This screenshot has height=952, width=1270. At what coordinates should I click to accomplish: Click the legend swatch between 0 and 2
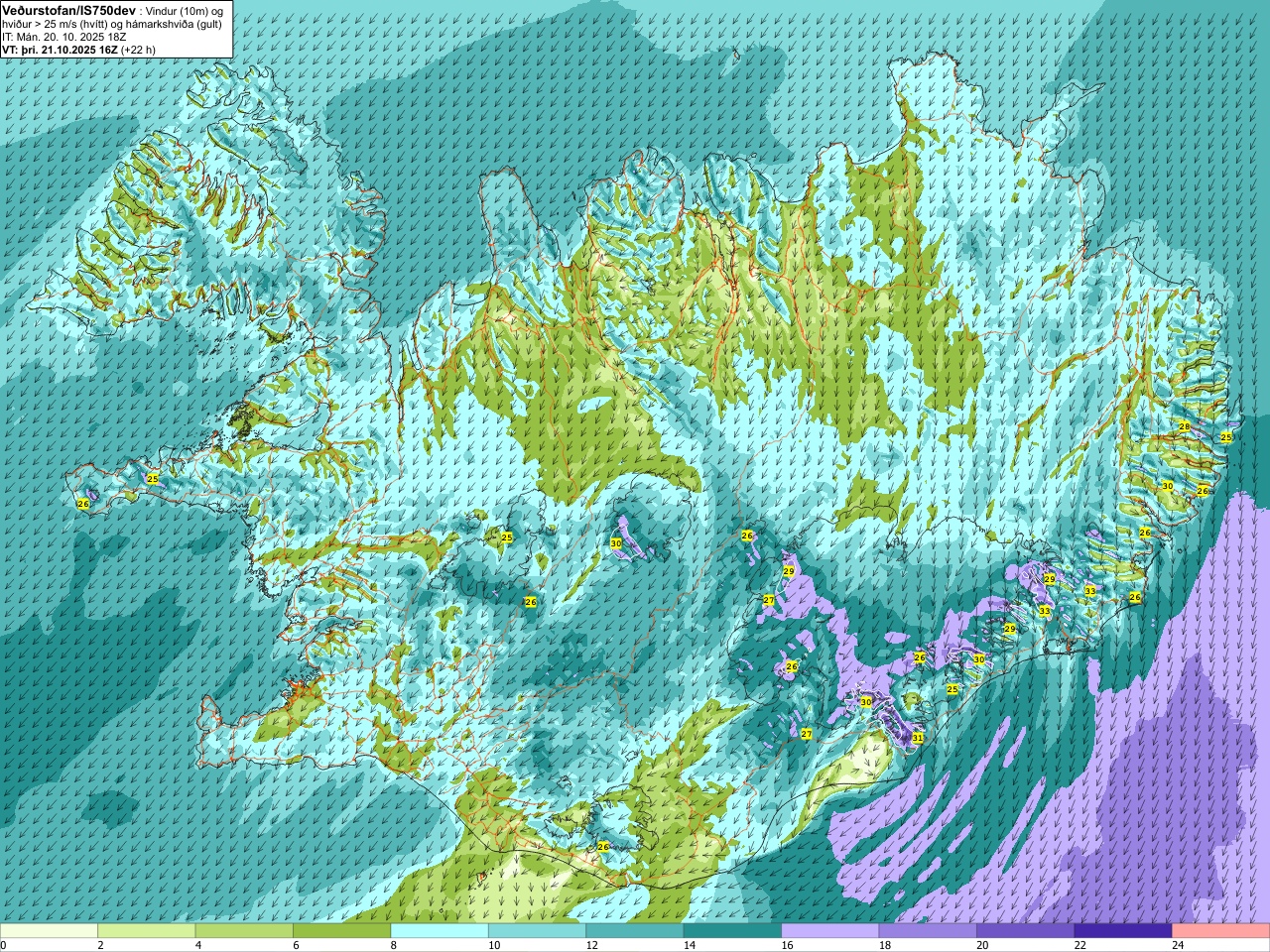49,930
